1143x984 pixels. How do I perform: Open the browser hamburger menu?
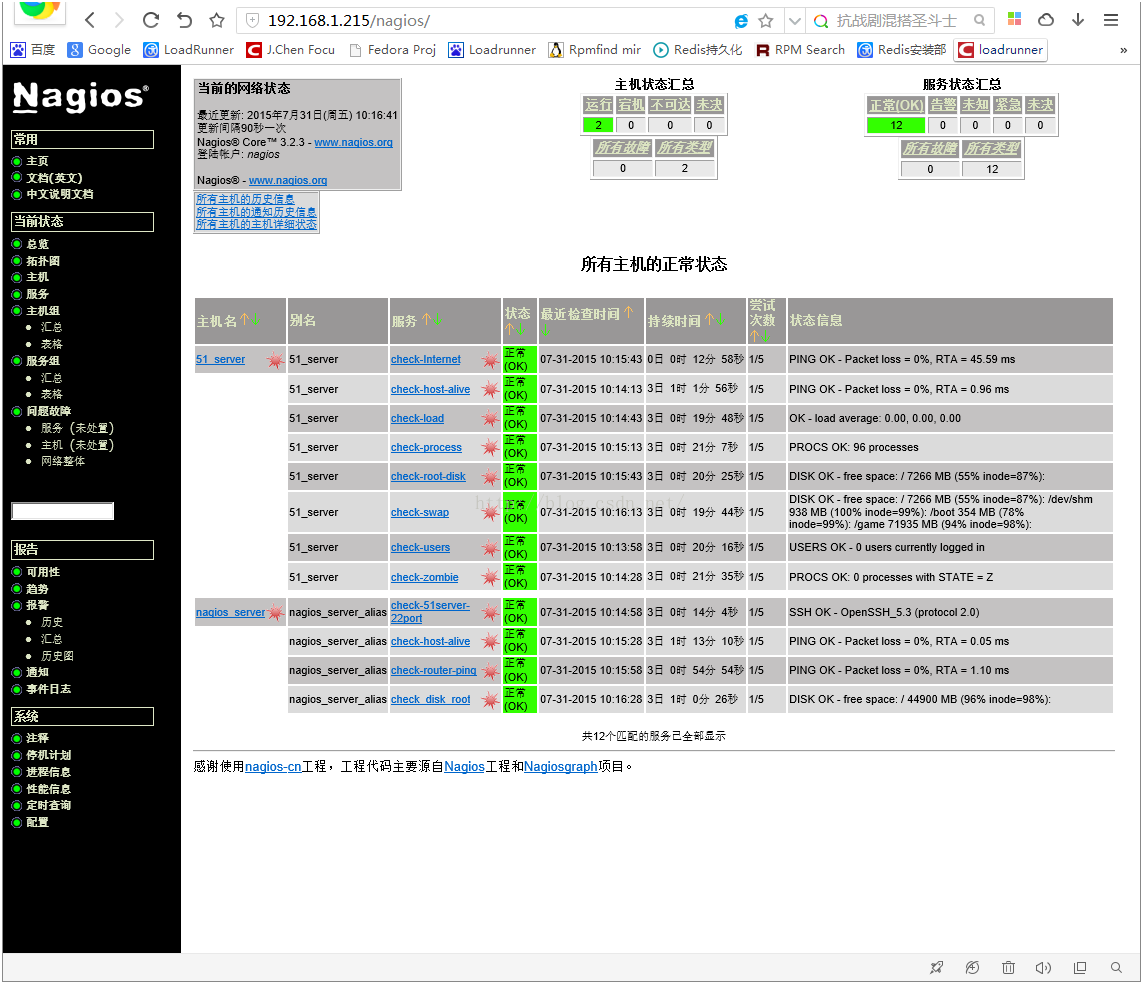(x=1111, y=20)
